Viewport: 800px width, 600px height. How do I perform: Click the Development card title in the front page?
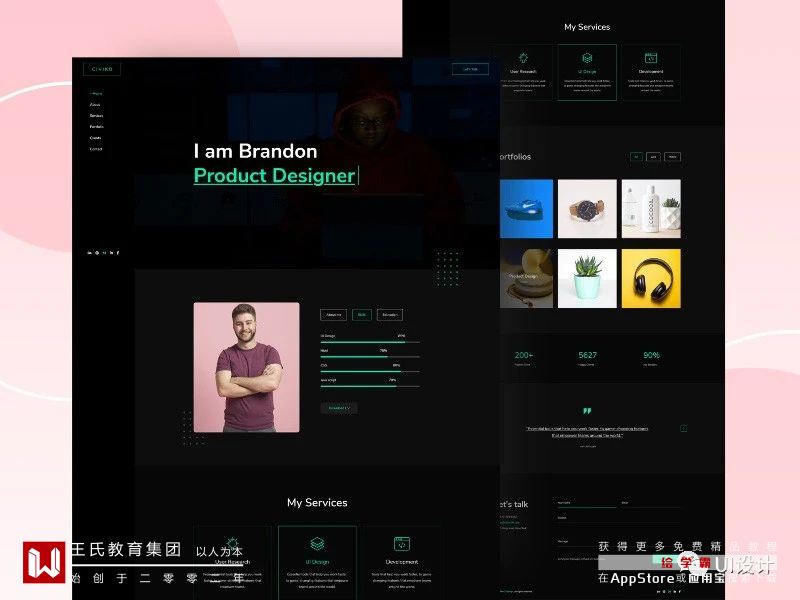402,562
